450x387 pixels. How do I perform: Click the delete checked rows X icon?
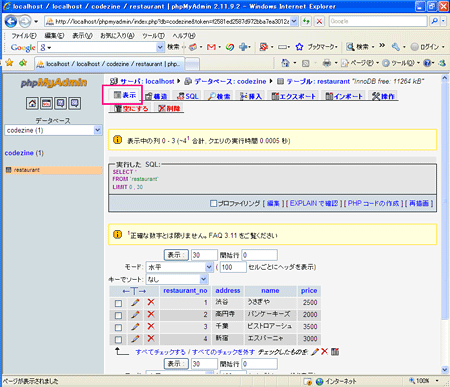pyautogui.click(x=324, y=351)
